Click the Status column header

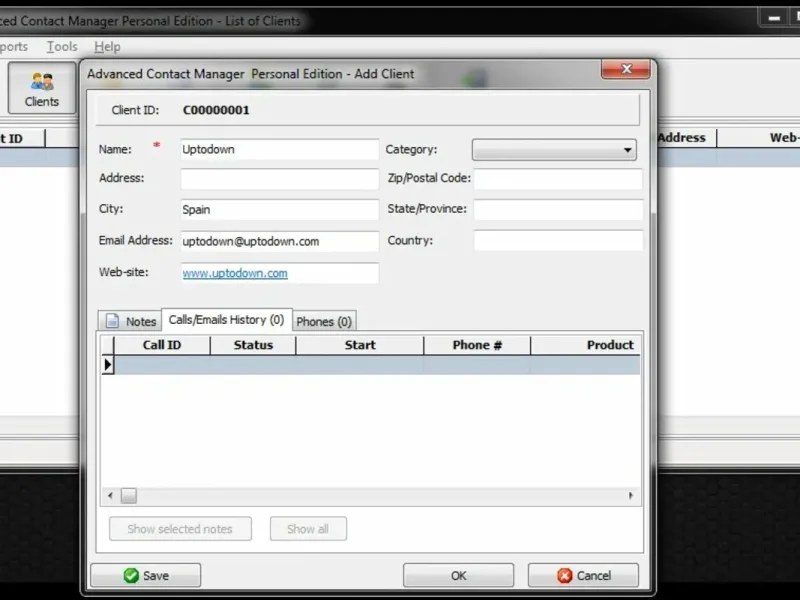(253, 345)
